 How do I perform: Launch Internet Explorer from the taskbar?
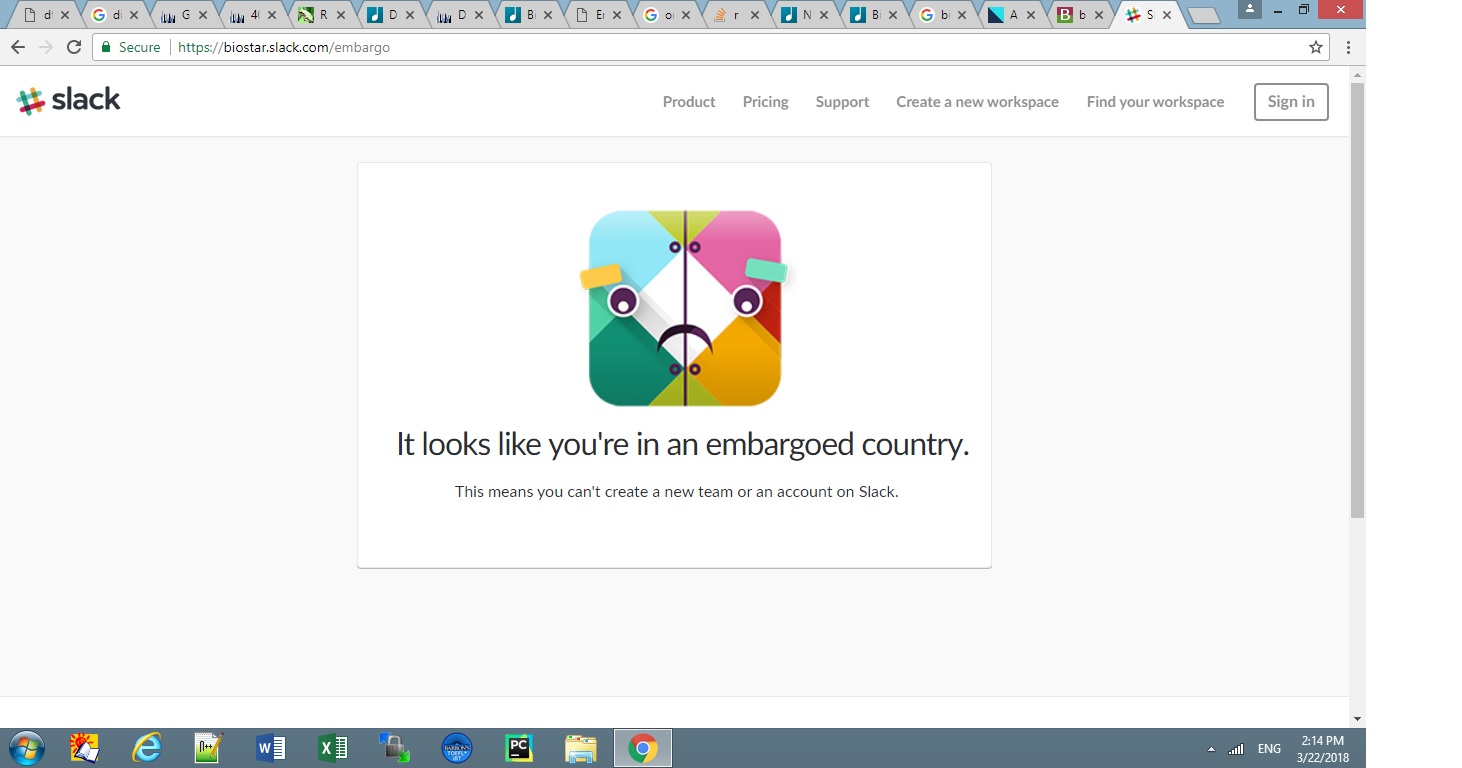[147, 748]
